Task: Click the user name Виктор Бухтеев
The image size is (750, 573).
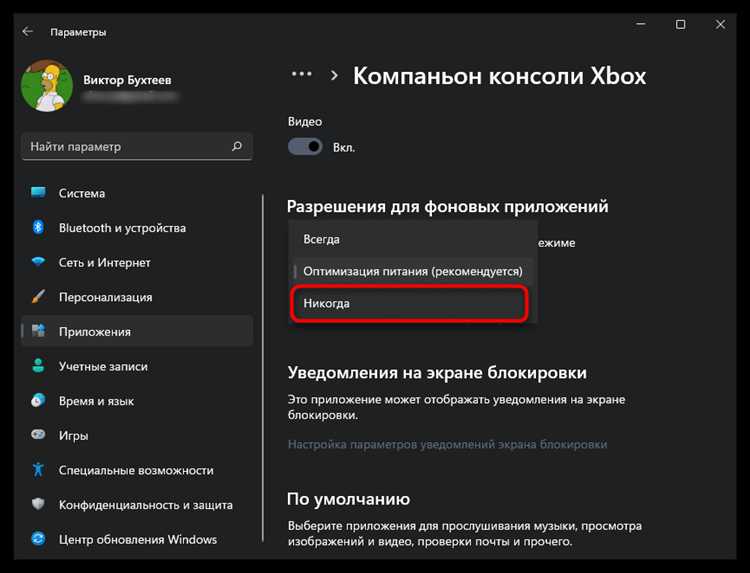Action: pos(127,80)
